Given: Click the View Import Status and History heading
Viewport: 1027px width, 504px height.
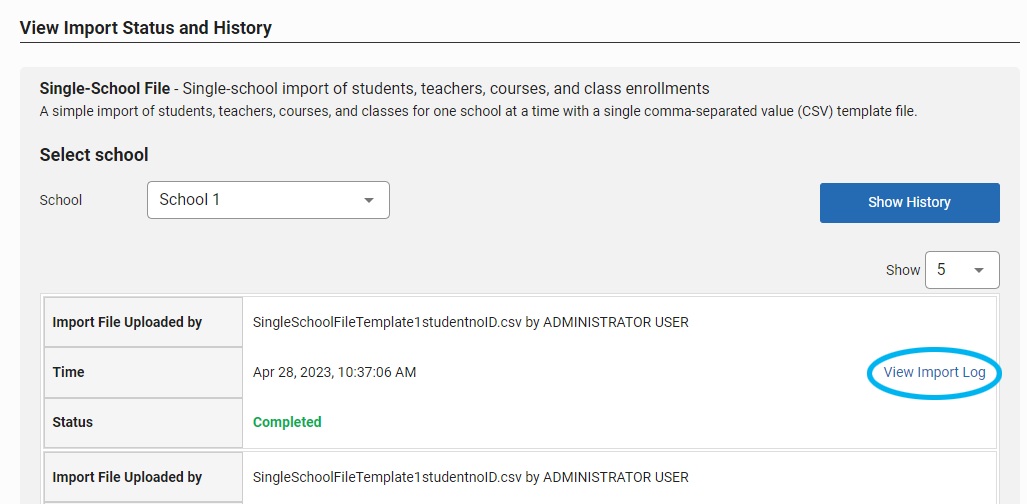Looking at the screenshot, I should pos(145,28).
